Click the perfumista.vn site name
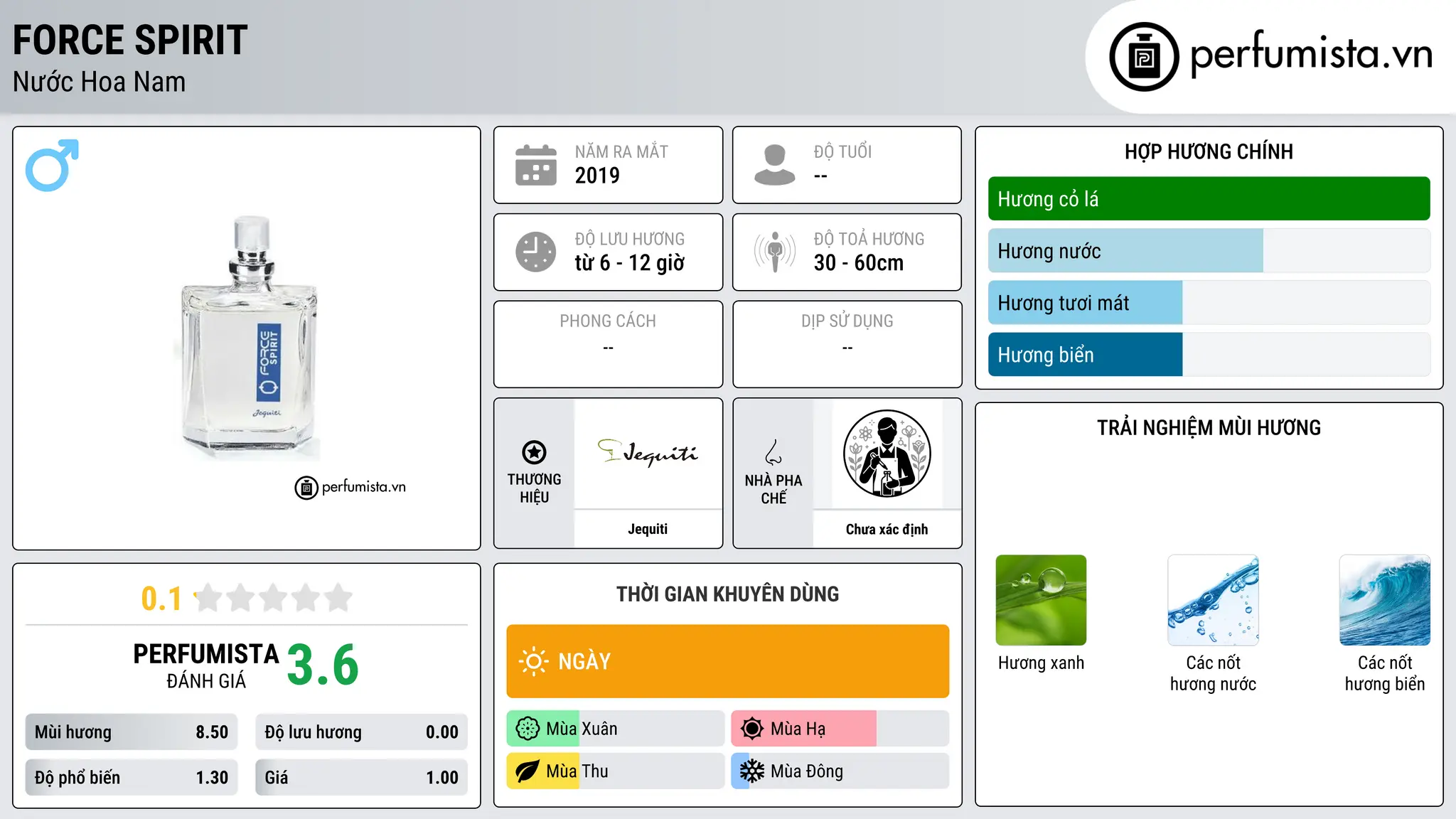Image resolution: width=1456 pixels, height=819 pixels. click(1312, 55)
